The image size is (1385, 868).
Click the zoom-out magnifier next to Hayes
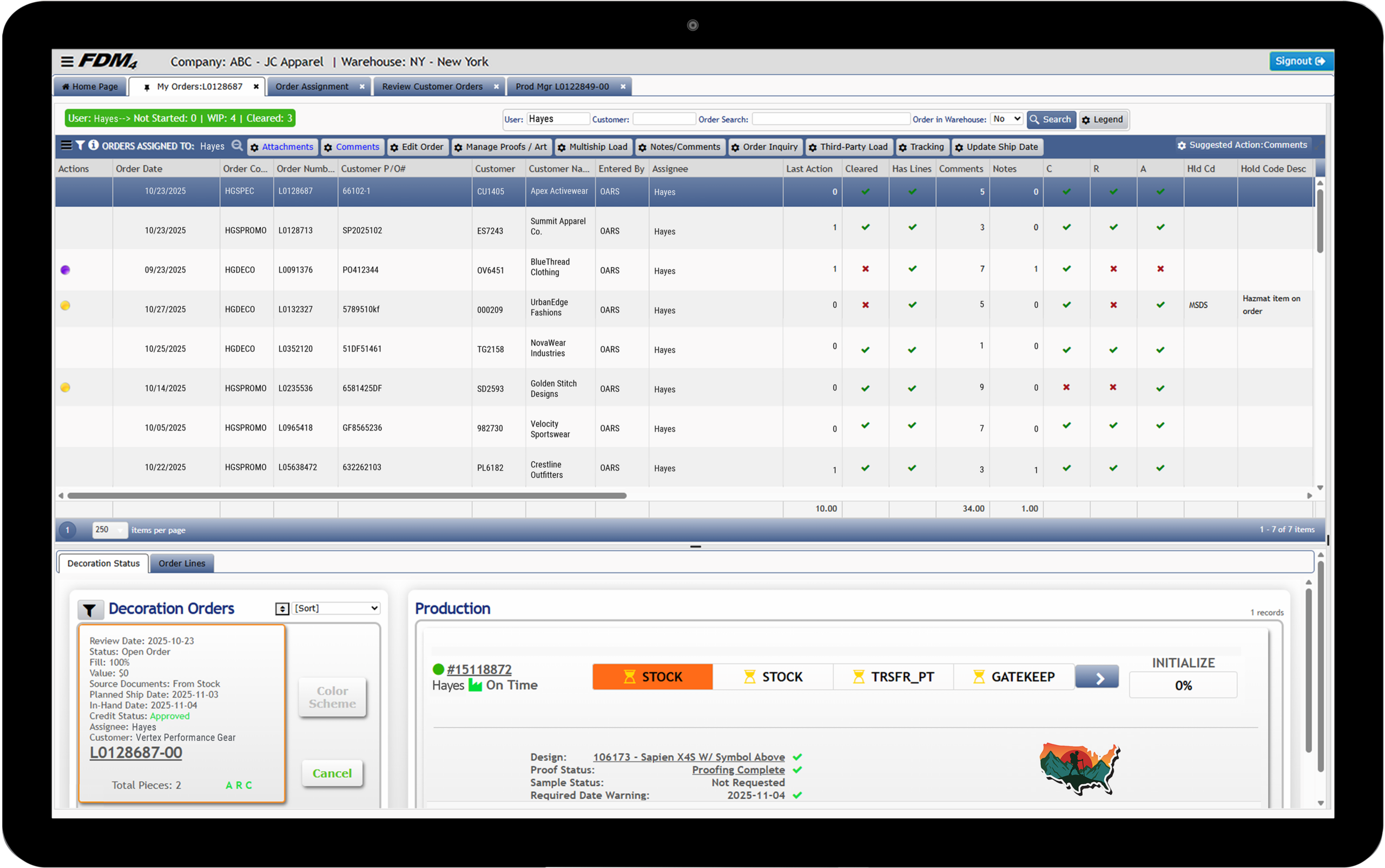[236, 146]
